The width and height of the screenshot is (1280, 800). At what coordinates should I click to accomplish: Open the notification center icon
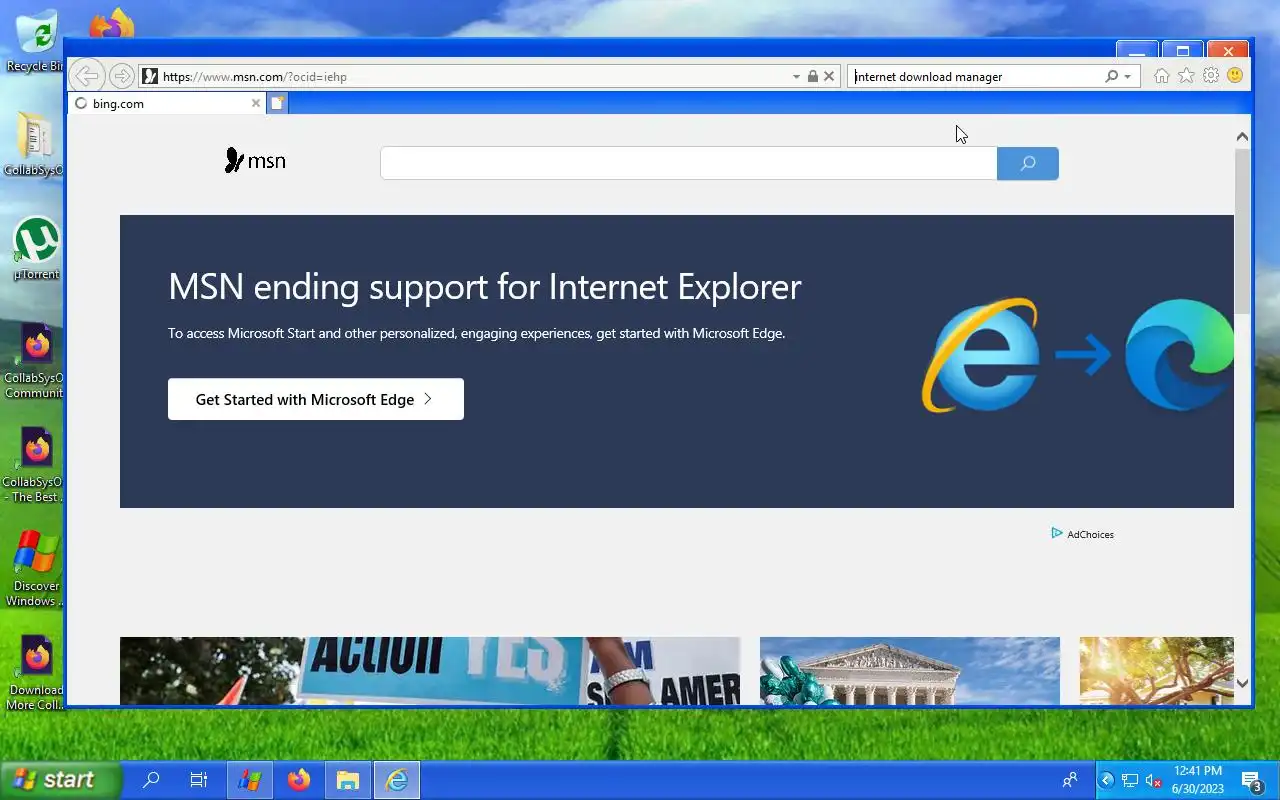(x=1251, y=780)
